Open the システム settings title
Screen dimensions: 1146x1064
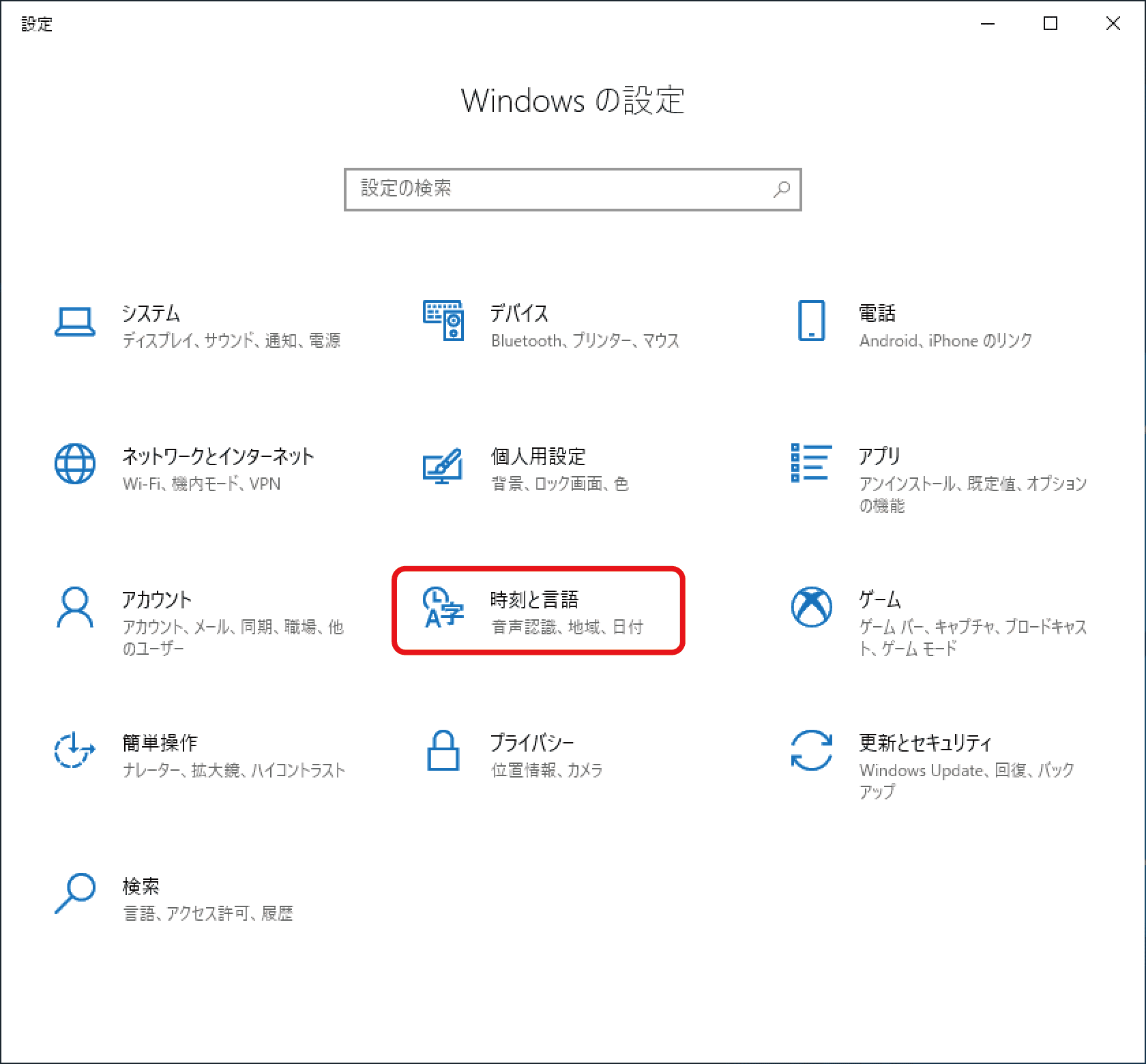[x=151, y=314]
